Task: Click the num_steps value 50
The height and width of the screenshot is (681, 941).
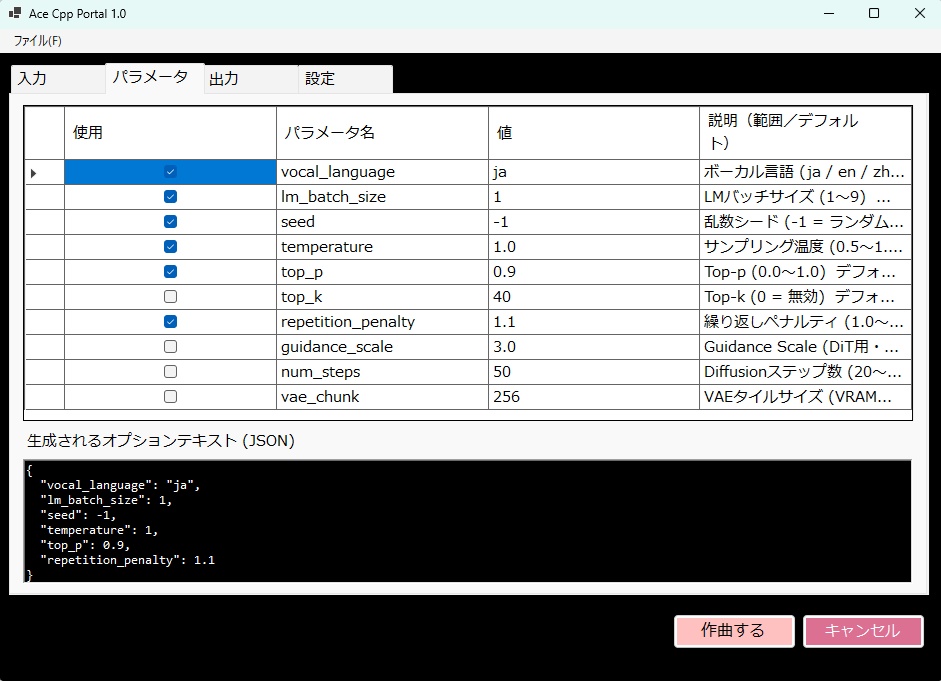Action: tap(594, 372)
